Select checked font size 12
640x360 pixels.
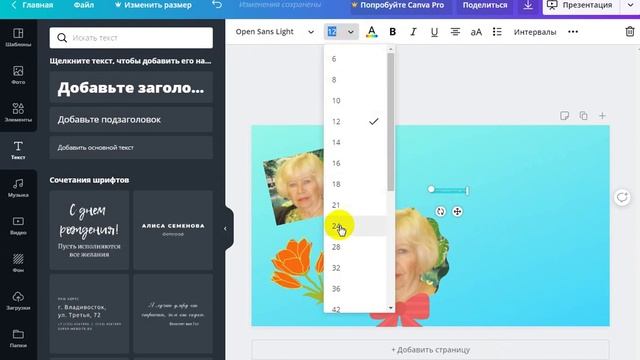355,121
